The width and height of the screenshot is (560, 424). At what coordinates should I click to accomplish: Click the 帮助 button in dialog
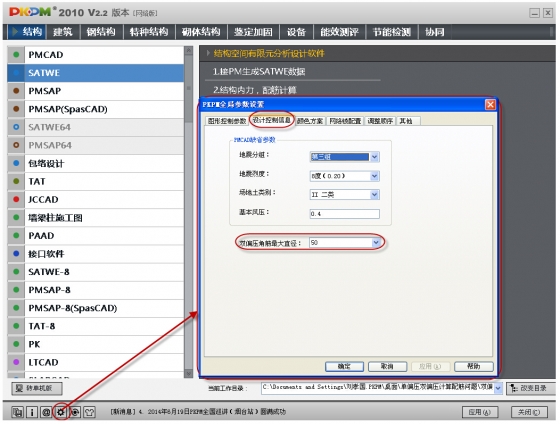(x=474, y=366)
